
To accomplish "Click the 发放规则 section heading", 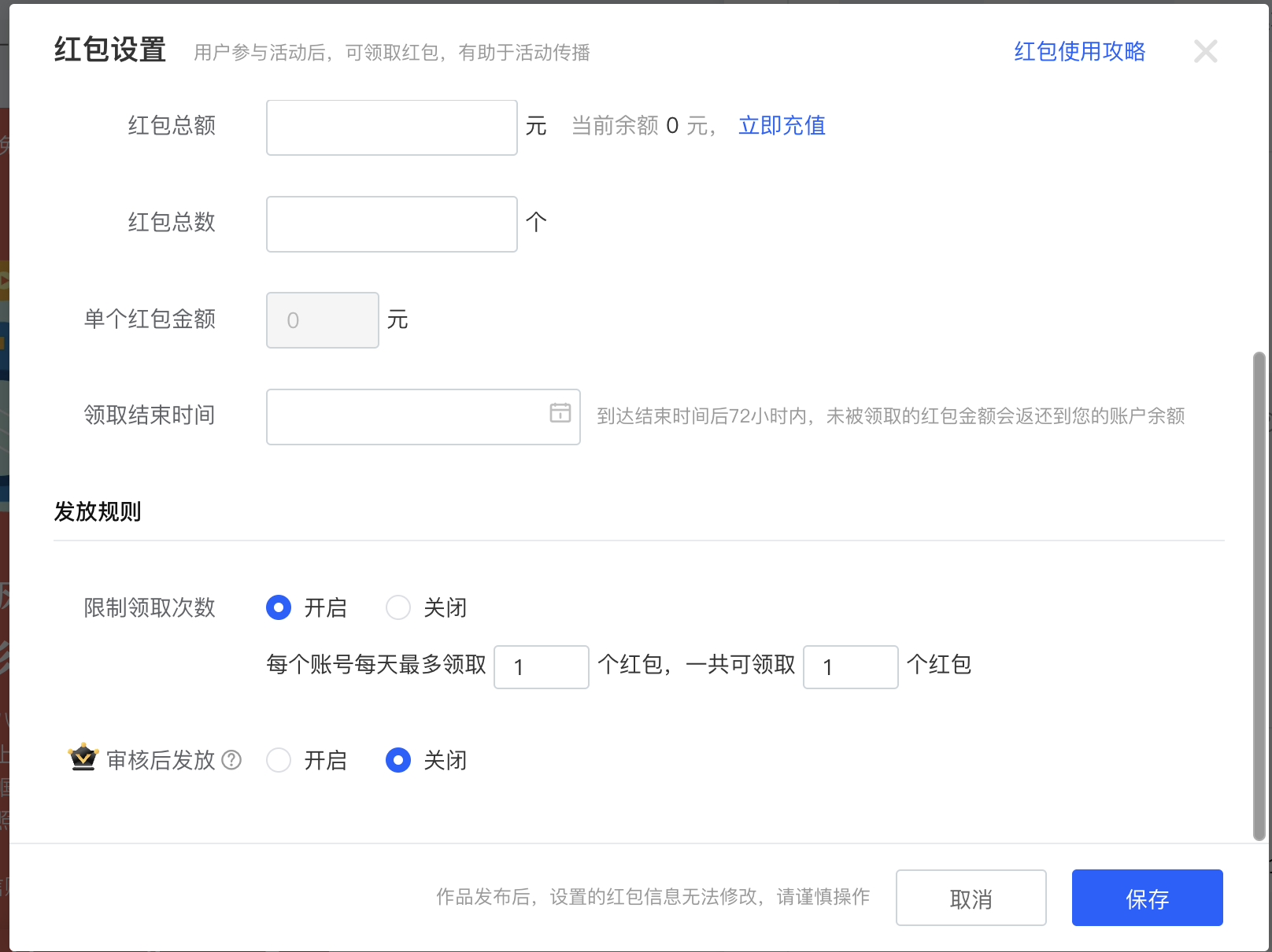I will tap(98, 512).
